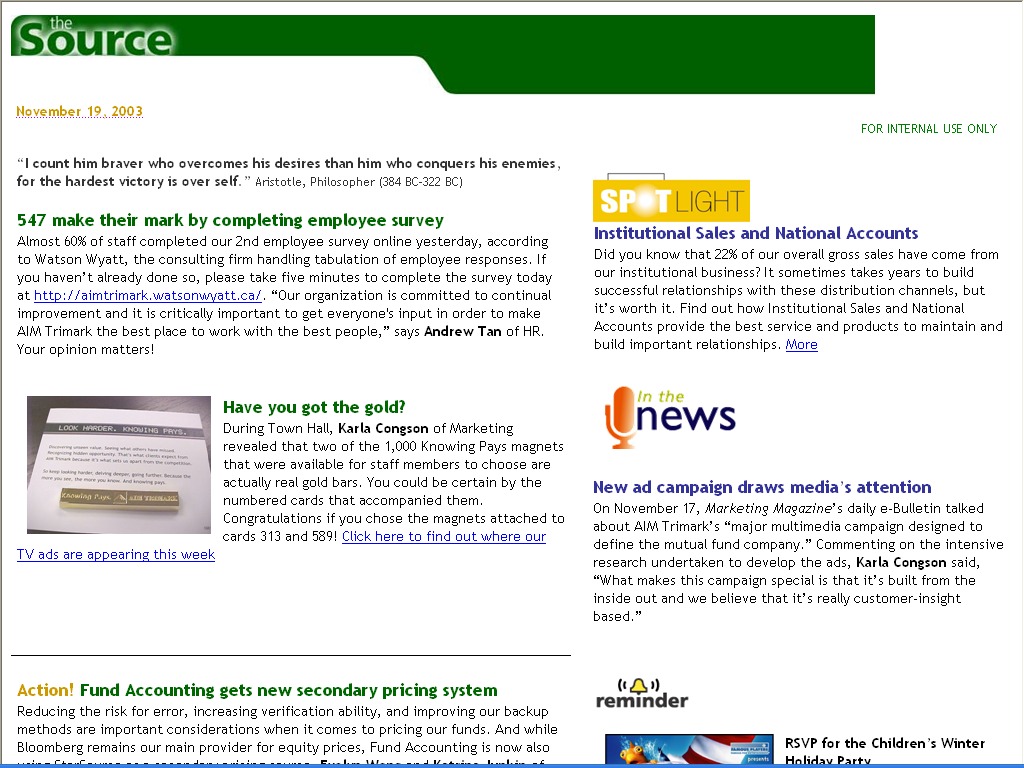Select the New ad campaign headline
Screen dimensions: 1024x768
(x=761, y=487)
